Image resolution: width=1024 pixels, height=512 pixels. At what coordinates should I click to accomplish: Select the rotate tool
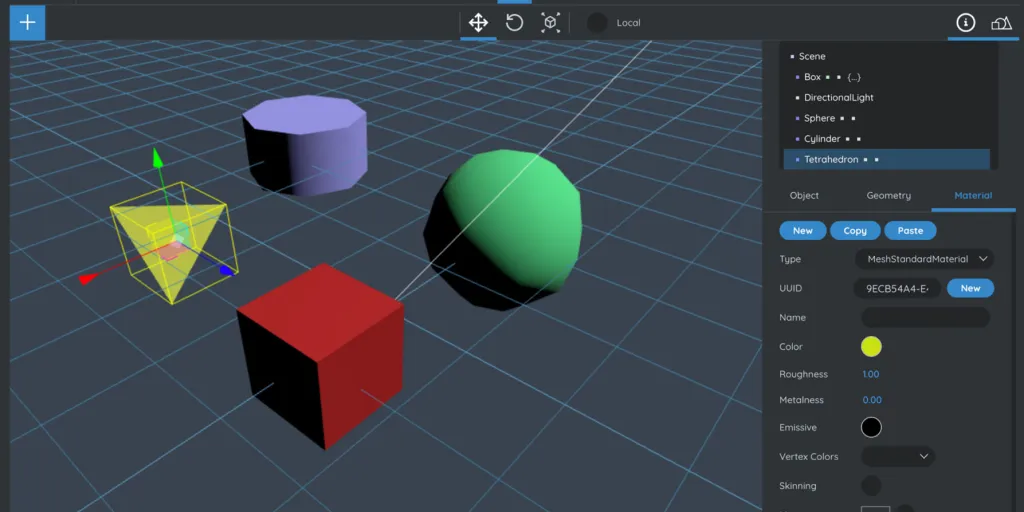(514, 22)
